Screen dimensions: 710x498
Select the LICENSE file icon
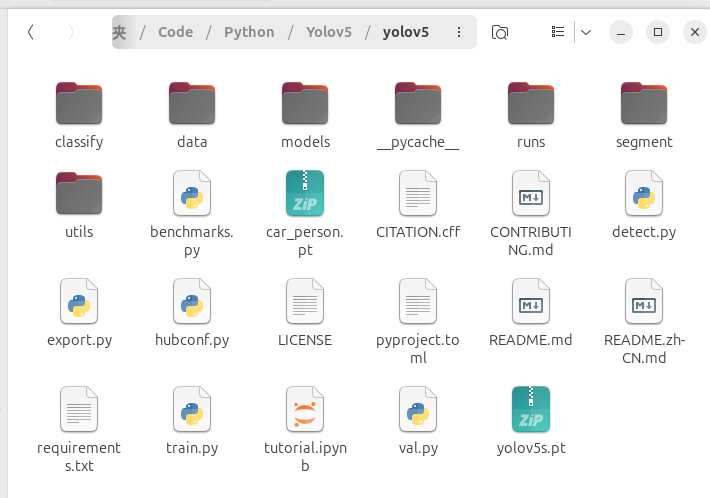(305, 301)
